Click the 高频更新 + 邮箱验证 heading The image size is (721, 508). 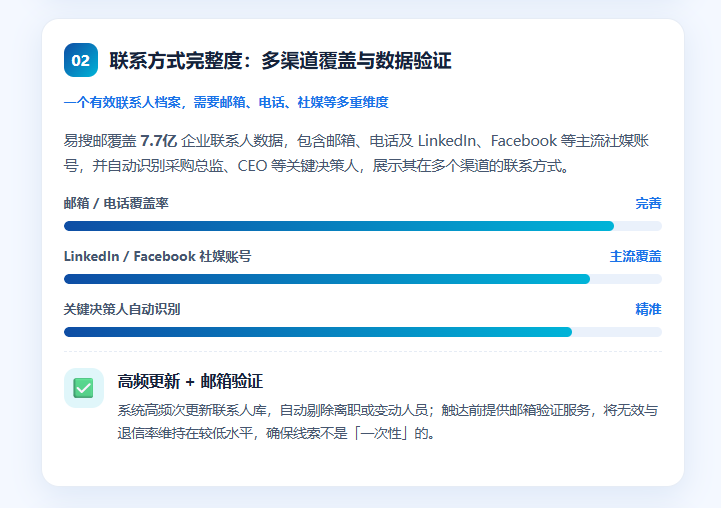[190, 382]
